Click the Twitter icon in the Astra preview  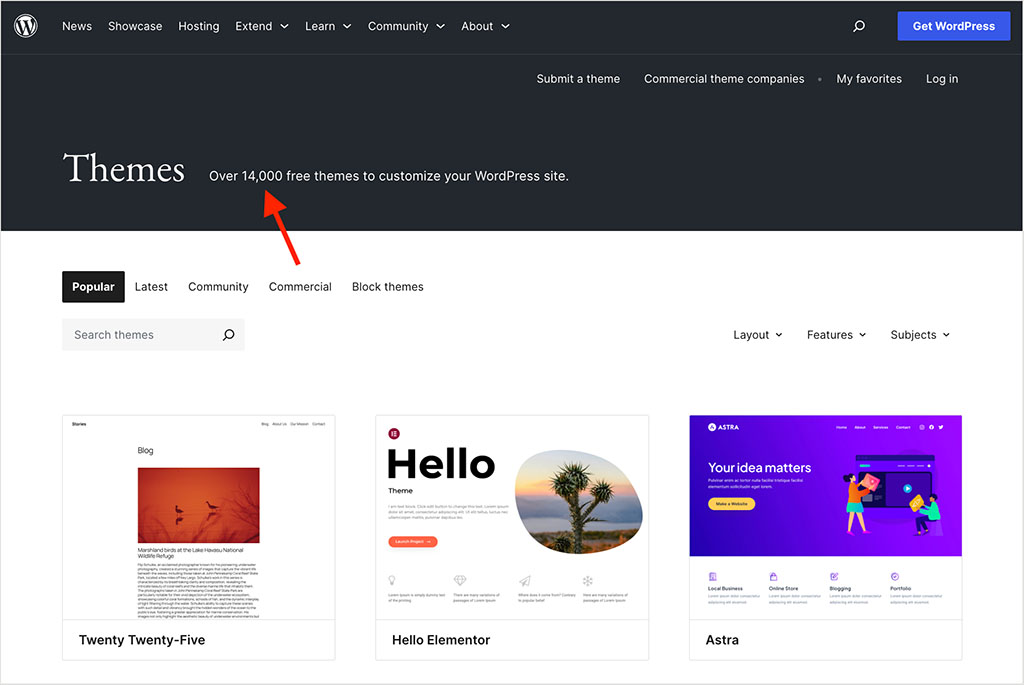940,427
